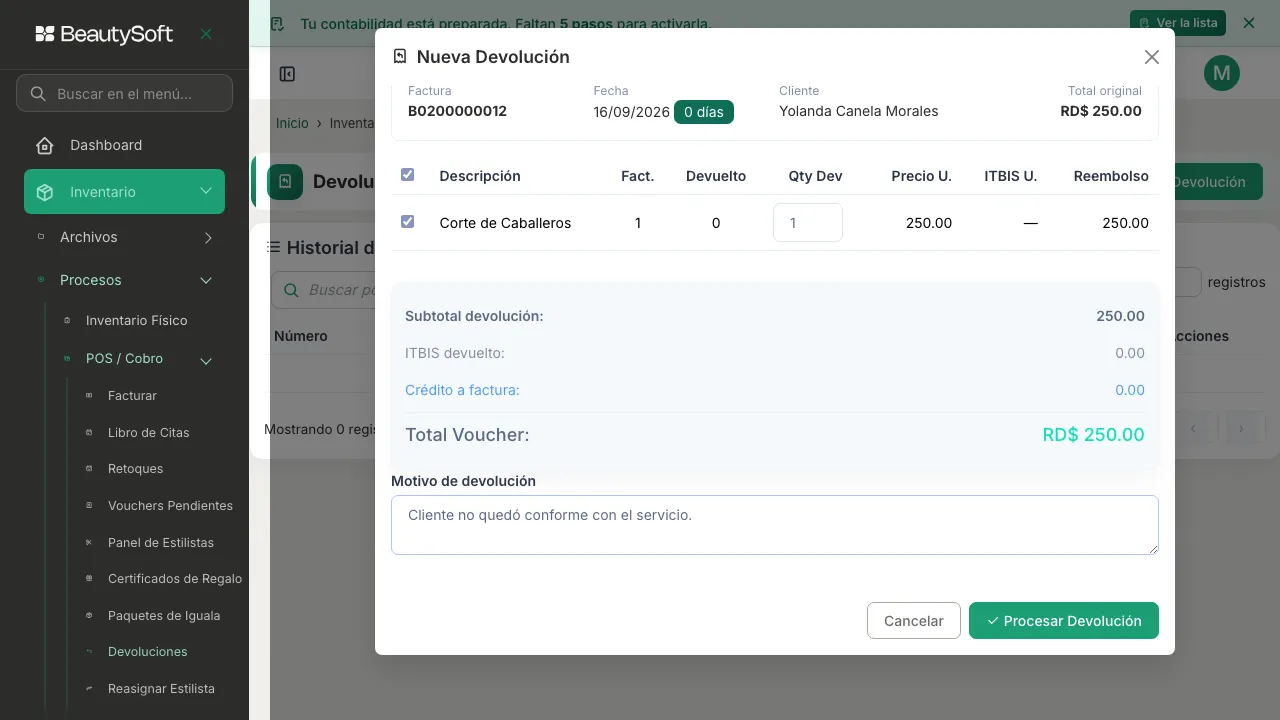Viewport: 1280px width, 720px height.
Task: Toggle the select-all checkbox in table header
Action: coord(407,175)
